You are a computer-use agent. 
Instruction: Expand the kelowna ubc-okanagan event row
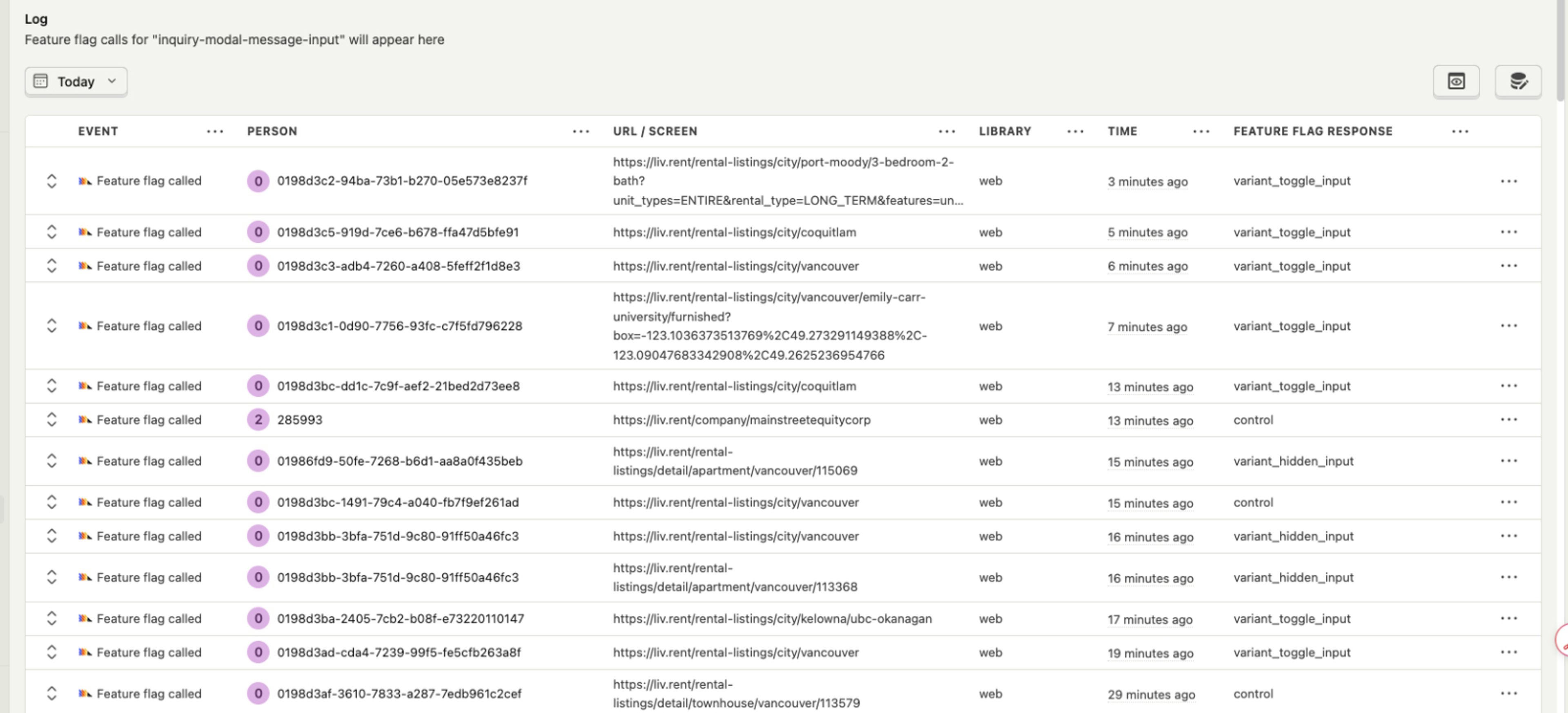click(52, 619)
